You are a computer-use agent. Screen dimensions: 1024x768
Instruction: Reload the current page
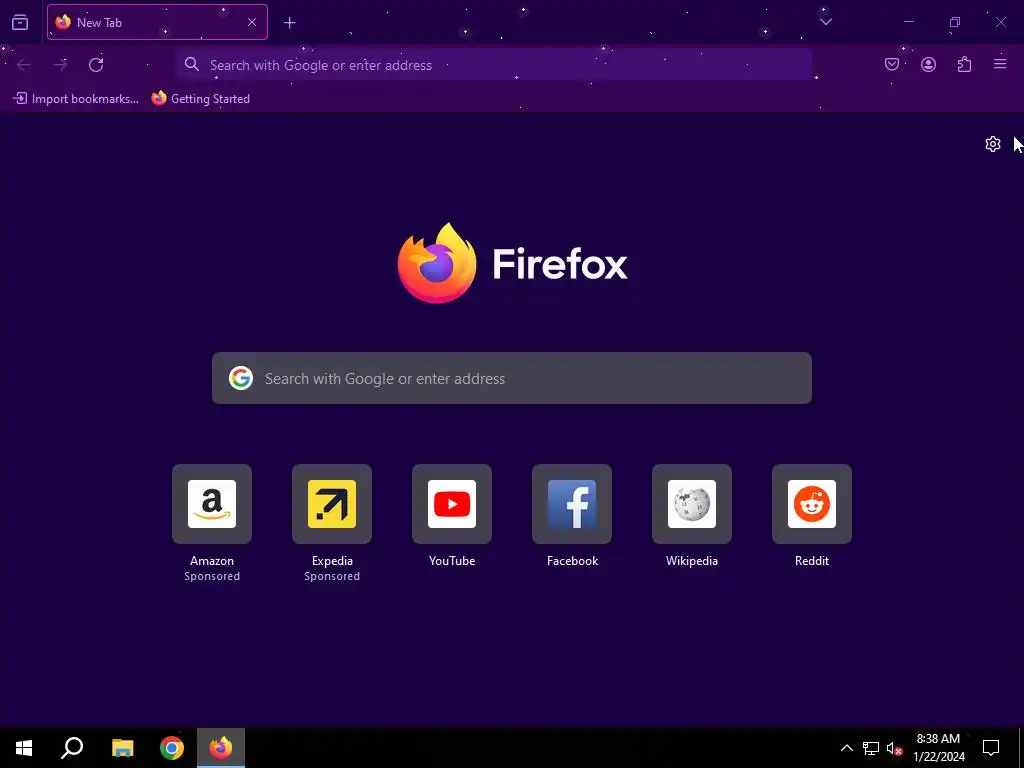click(x=96, y=65)
